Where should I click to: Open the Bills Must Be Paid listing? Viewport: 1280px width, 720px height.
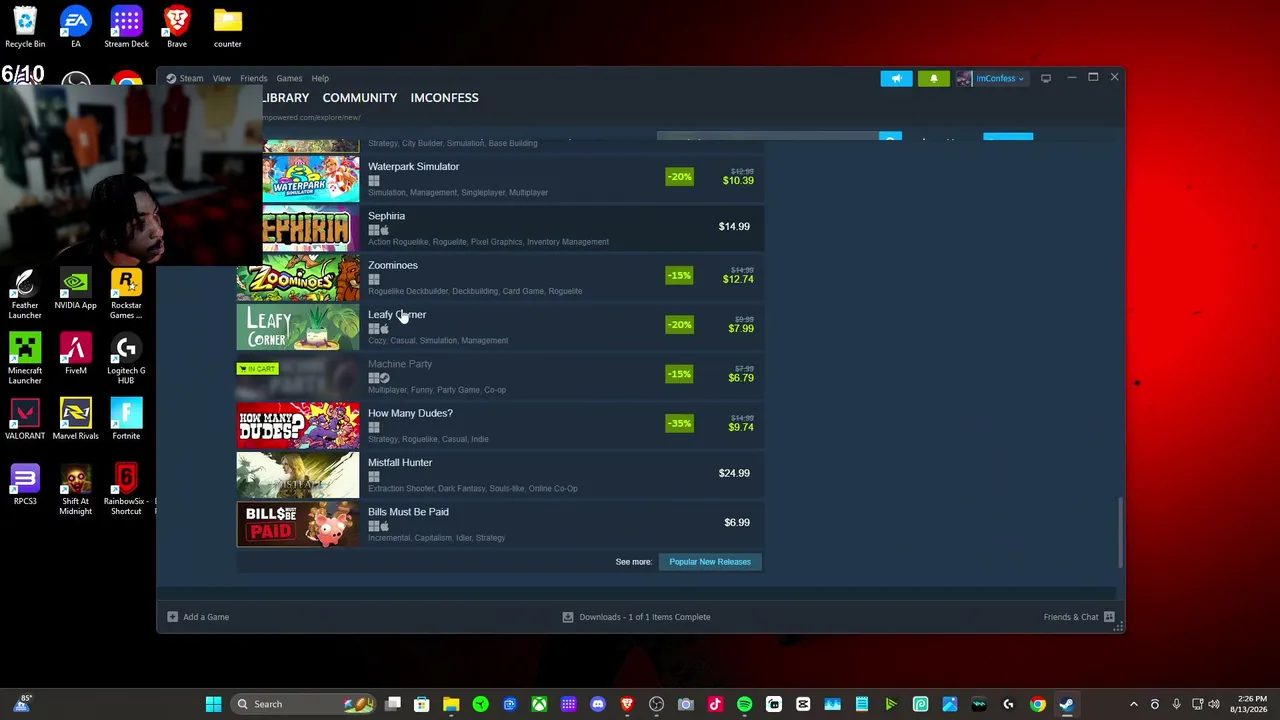pos(500,524)
